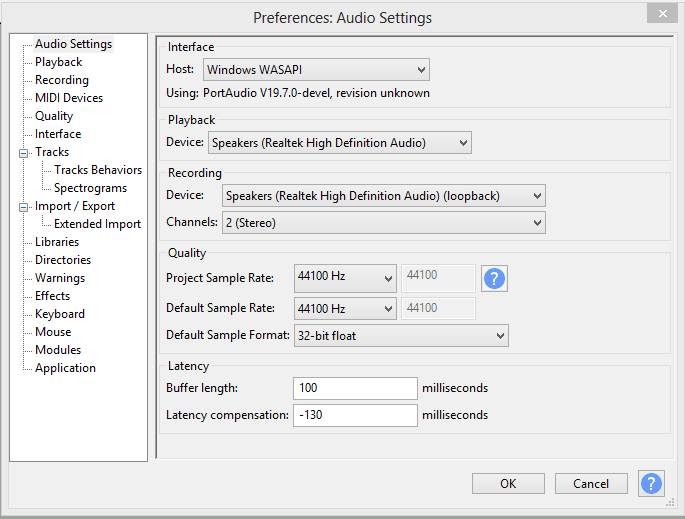Open Effects preferences

tap(52, 296)
